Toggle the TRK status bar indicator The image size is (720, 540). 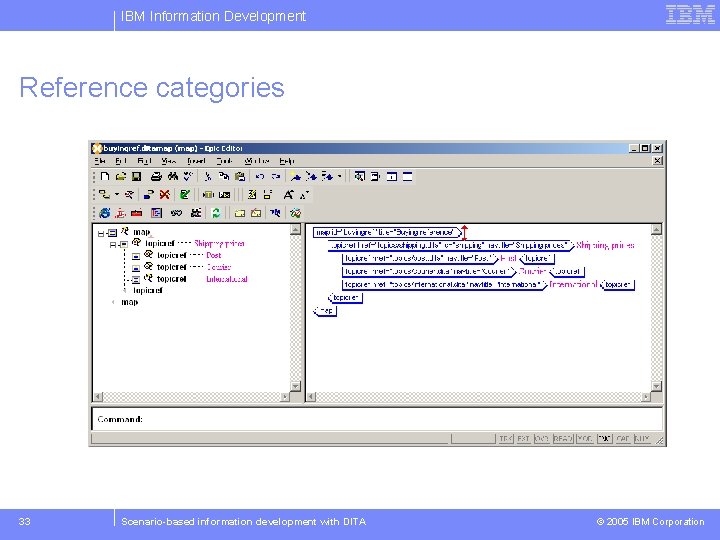[x=506, y=439]
